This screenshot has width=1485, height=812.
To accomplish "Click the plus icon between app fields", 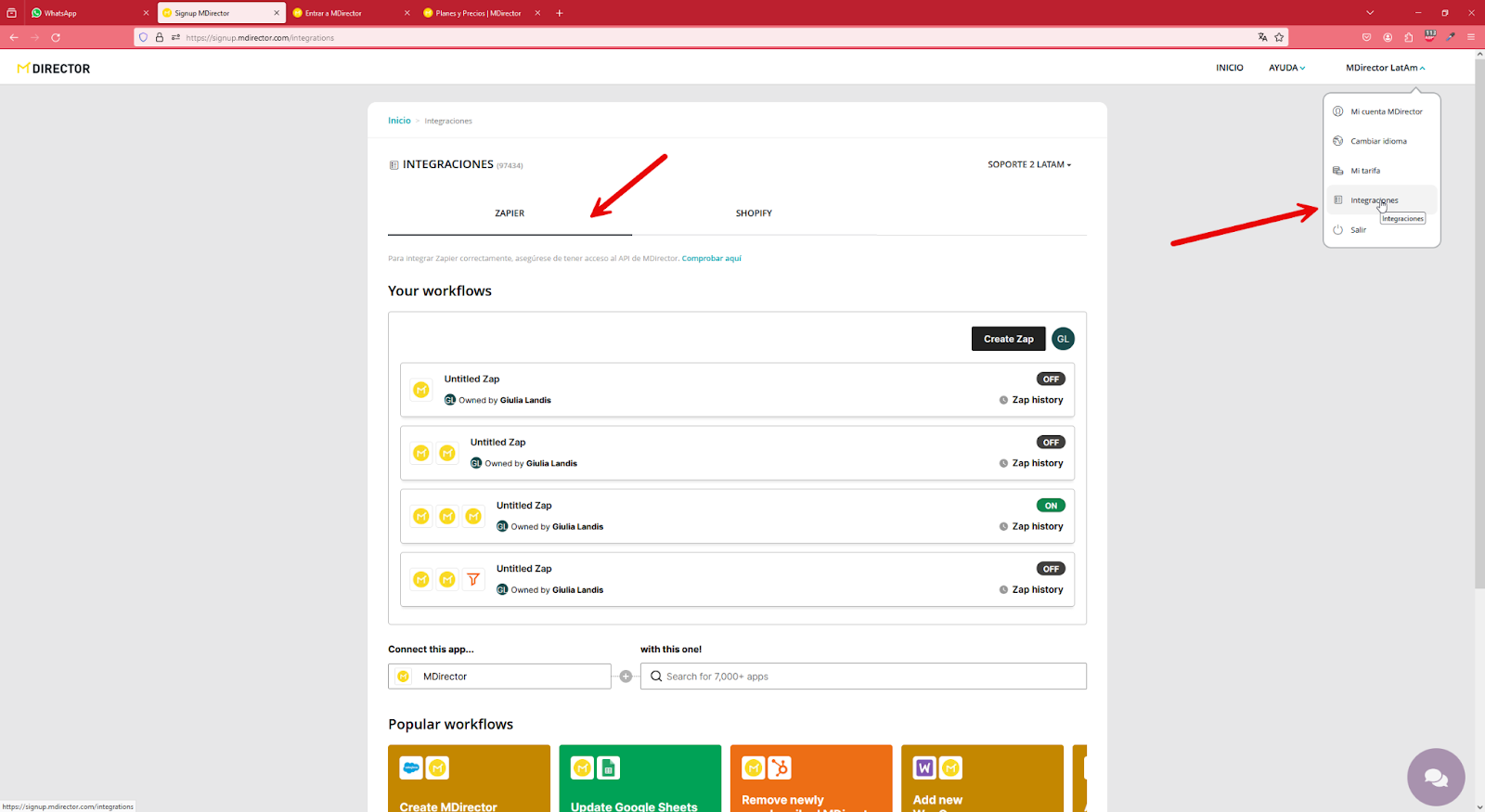I will pyautogui.click(x=626, y=677).
